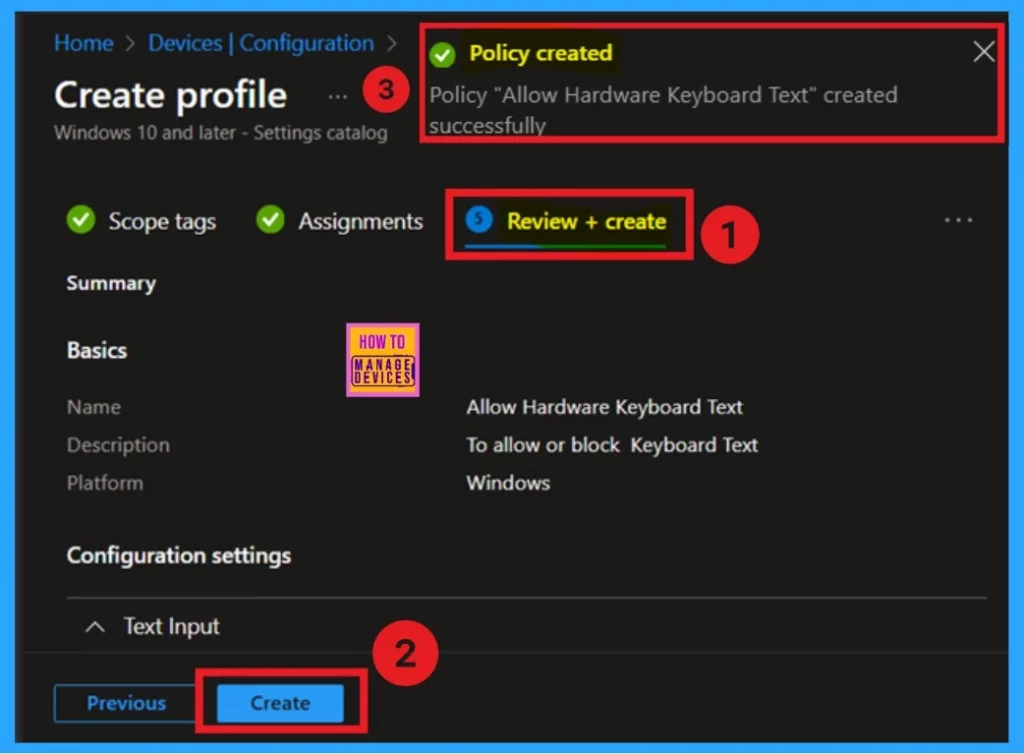Image resolution: width=1024 pixels, height=754 pixels.
Task: Click green checkmark icon beside Assignments
Action: click(x=270, y=220)
